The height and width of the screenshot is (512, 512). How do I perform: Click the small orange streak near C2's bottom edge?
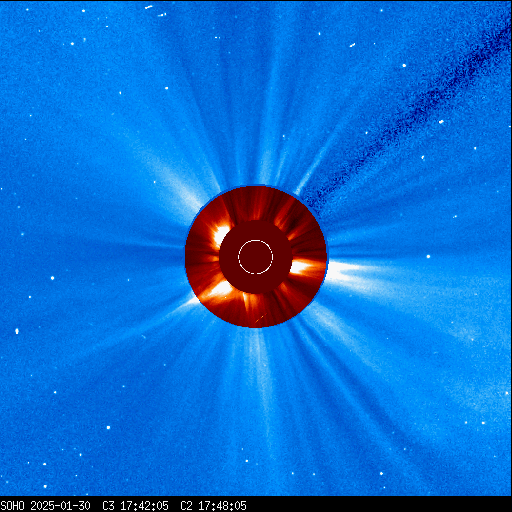coord(260,318)
